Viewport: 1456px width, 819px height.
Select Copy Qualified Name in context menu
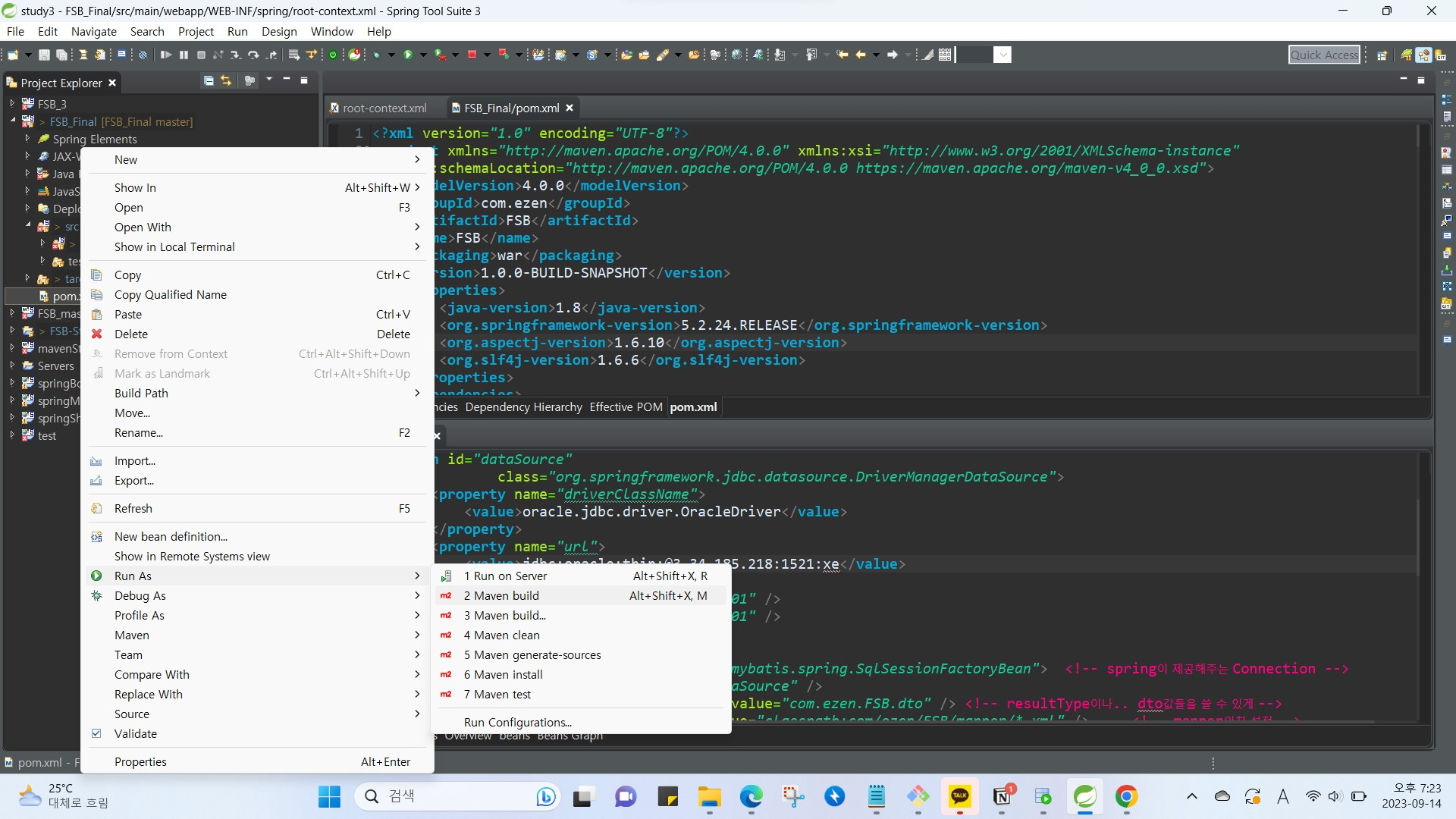click(257, 294)
